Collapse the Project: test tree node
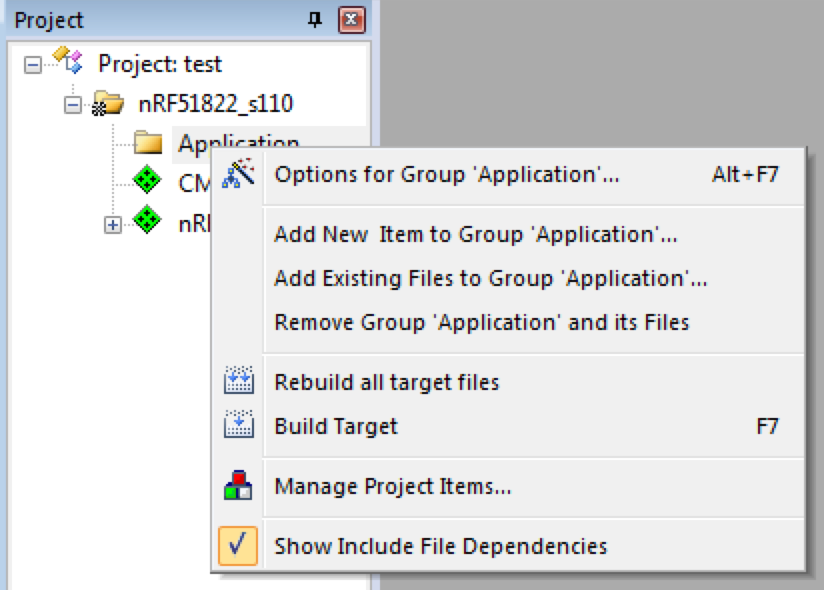824x590 pixels. tap(32, 64)
